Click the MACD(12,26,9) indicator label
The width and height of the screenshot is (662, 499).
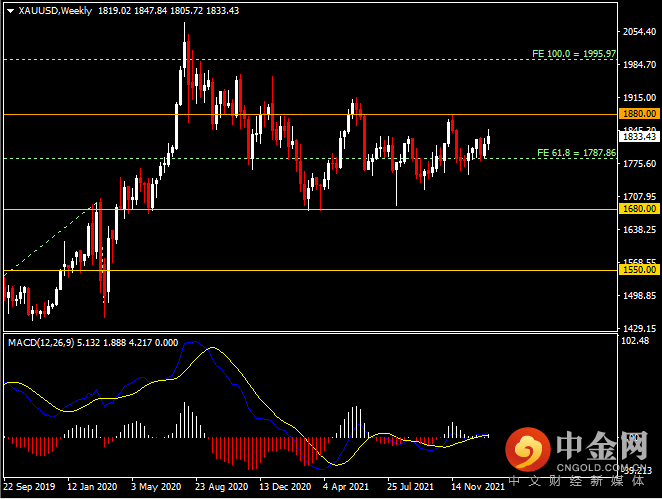click(x=41, y=343)
